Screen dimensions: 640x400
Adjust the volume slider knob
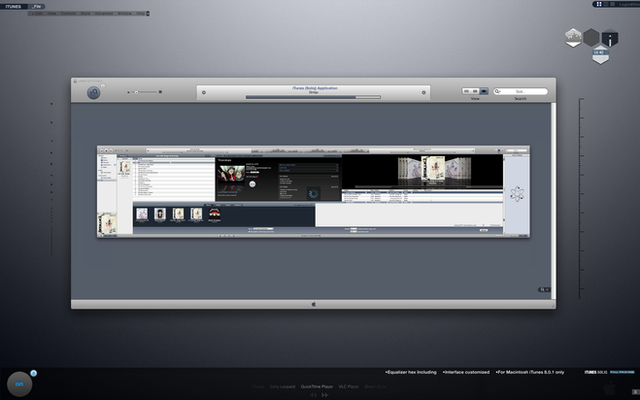[137, 92]
